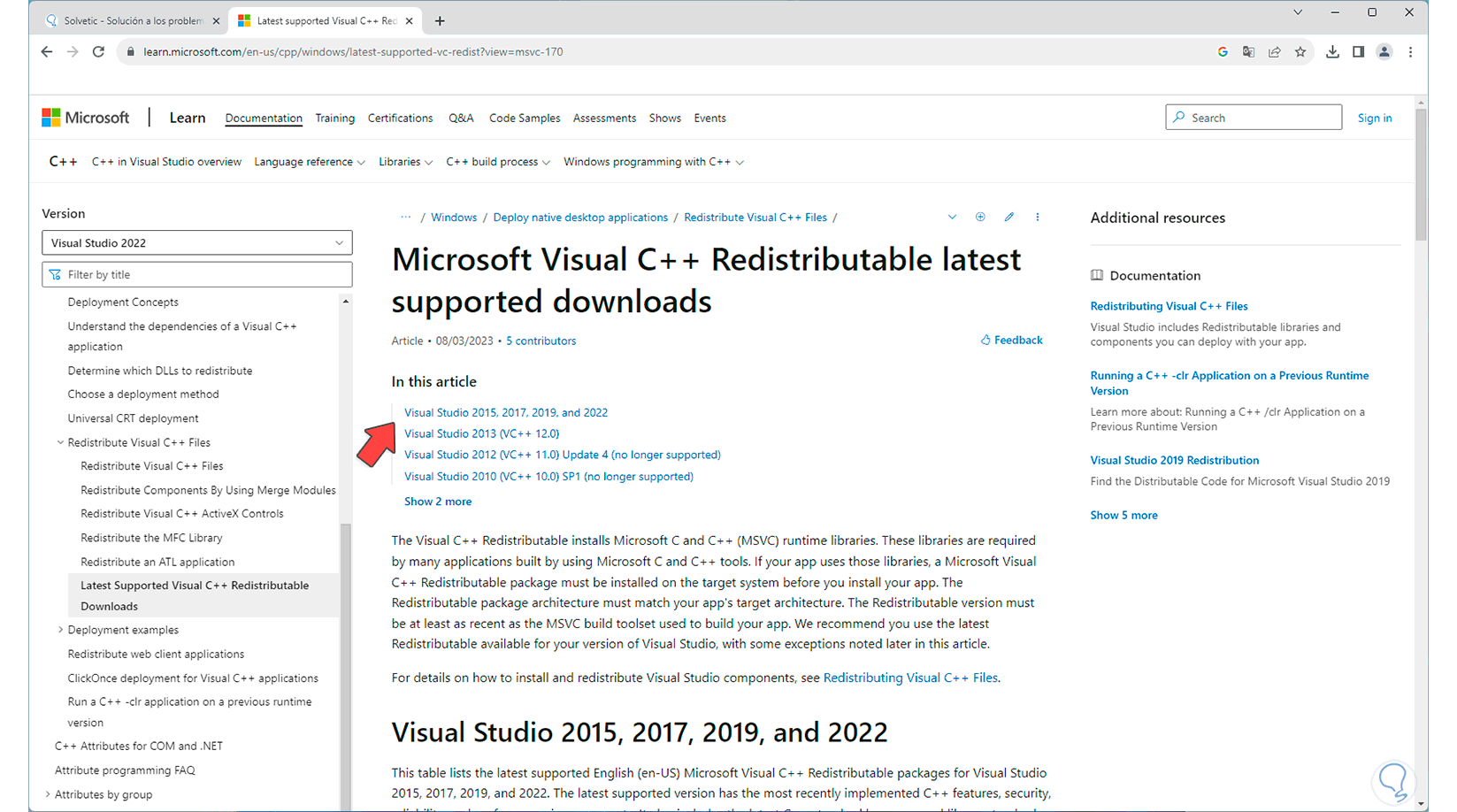
Task: Open the article more actions icon
Action: [1038, 217]
